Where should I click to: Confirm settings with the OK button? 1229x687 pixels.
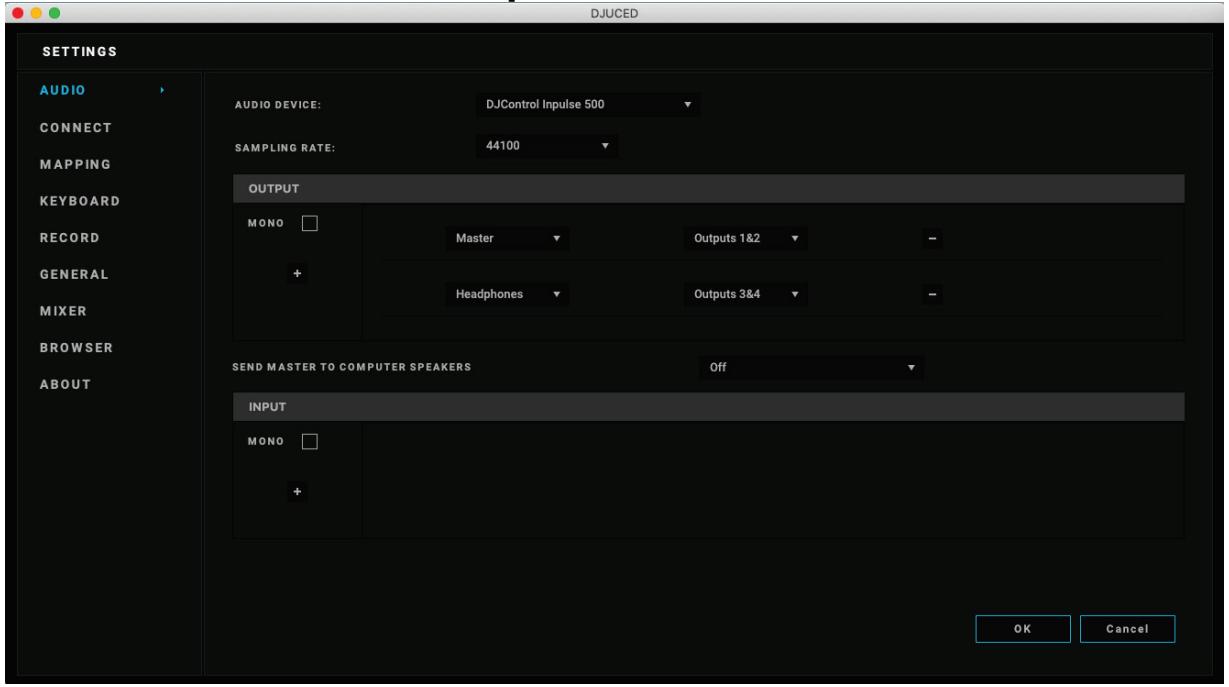pyautogui.click(x=1022, y=629)
